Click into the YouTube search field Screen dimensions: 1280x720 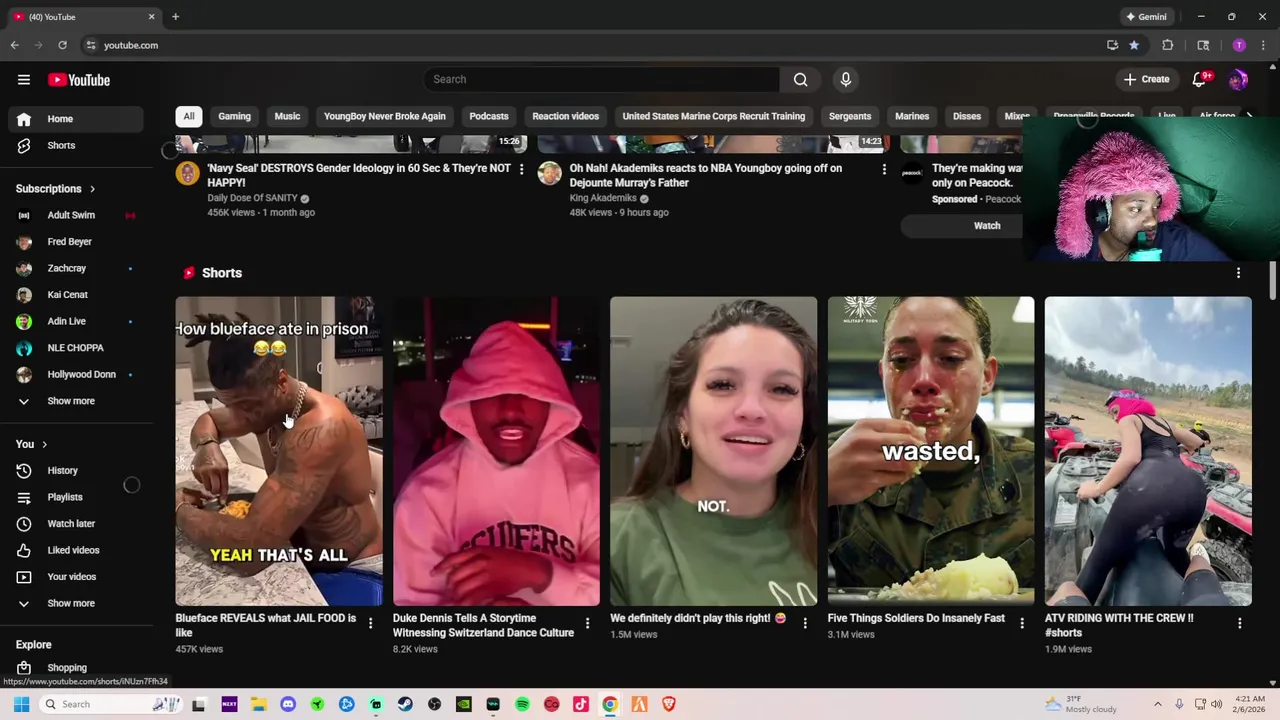coord(602,79)
